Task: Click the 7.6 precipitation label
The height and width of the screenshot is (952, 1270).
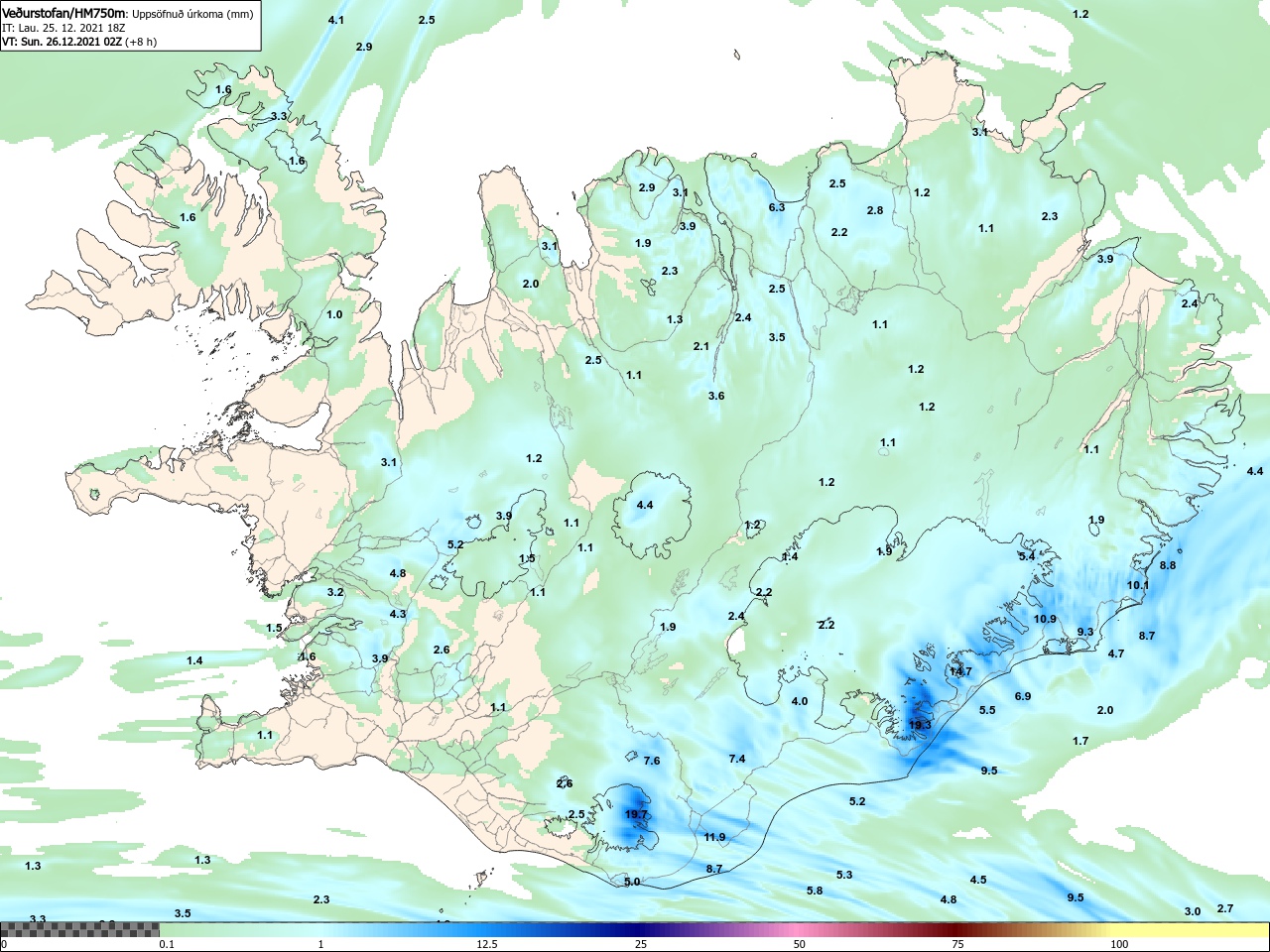Action: pos(652,762)
